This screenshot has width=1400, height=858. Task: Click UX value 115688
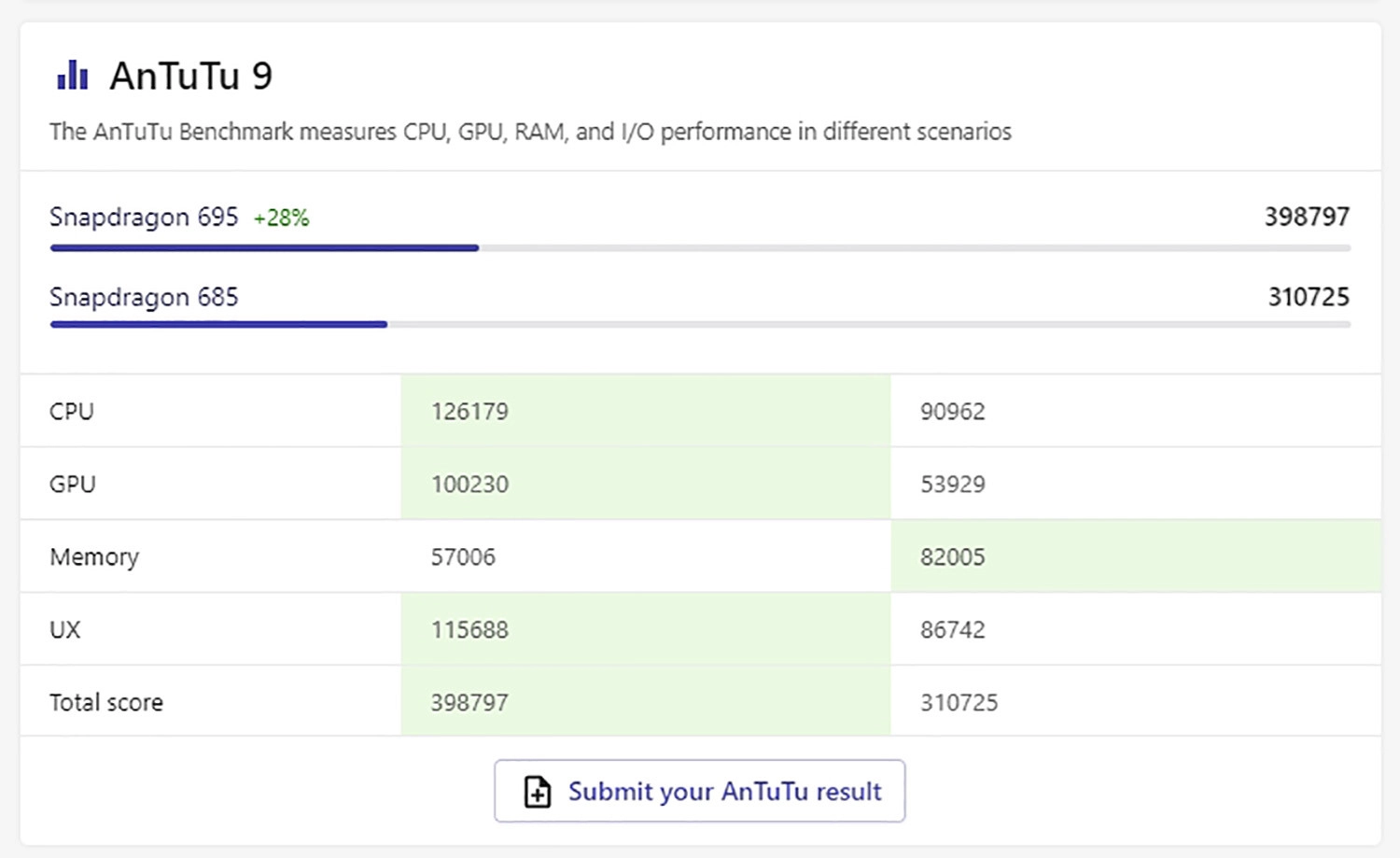click(x=469, y=630)
